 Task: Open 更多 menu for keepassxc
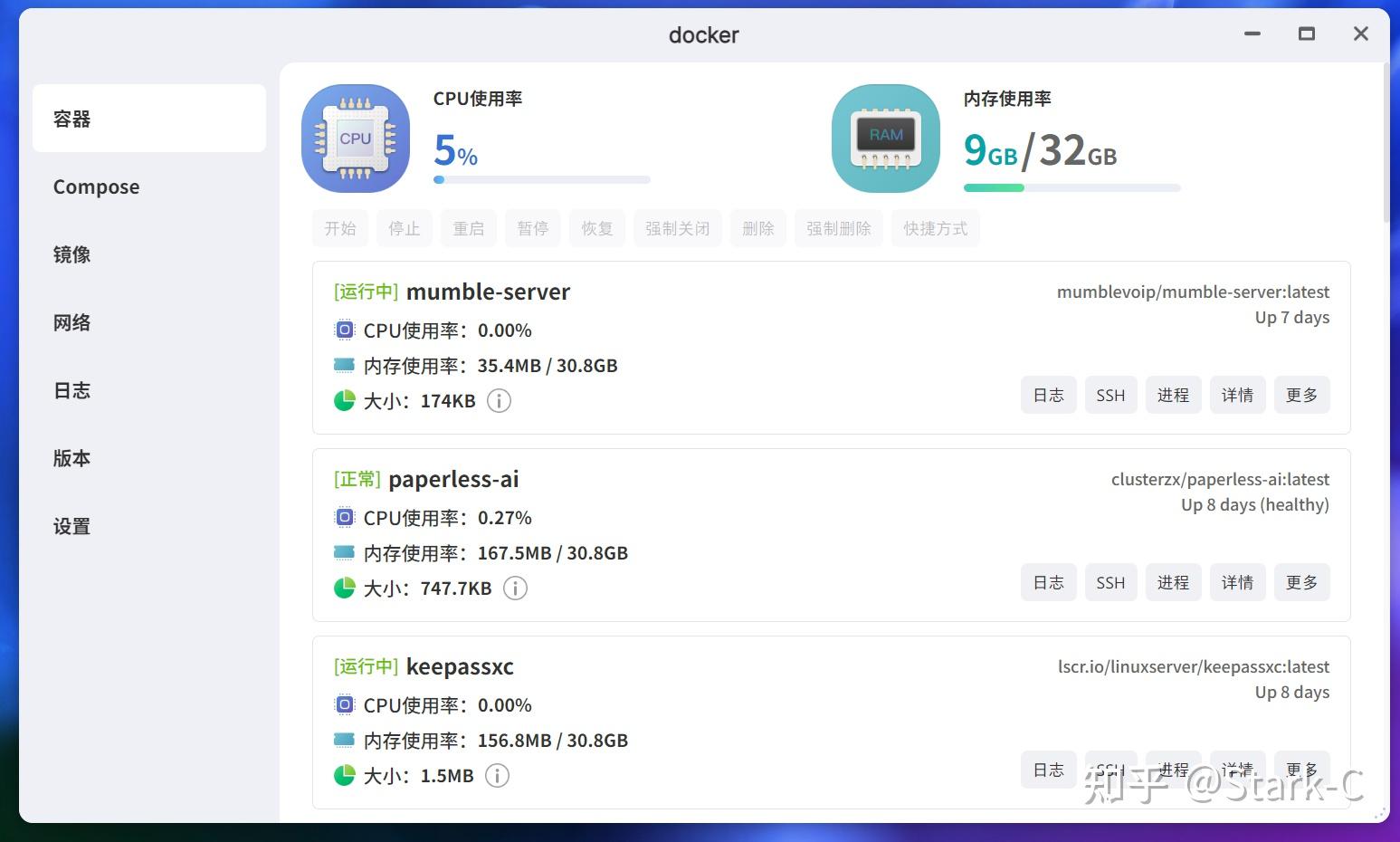coord(1301,769)
